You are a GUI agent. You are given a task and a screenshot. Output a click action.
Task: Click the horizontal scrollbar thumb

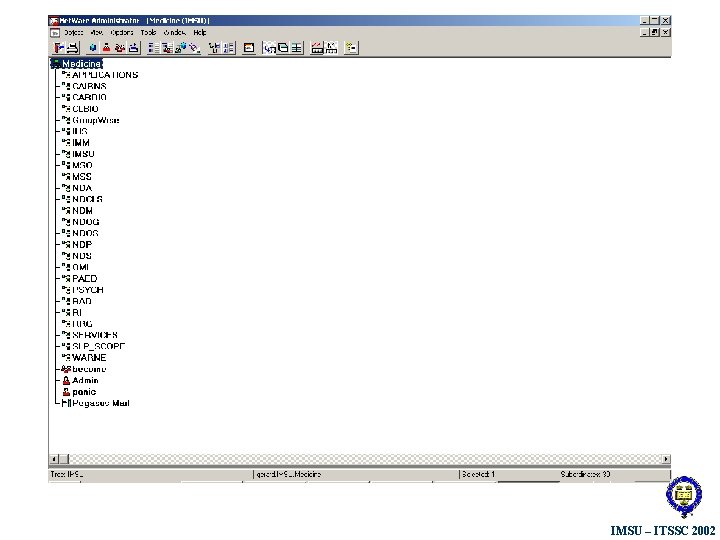pos(64,459)
